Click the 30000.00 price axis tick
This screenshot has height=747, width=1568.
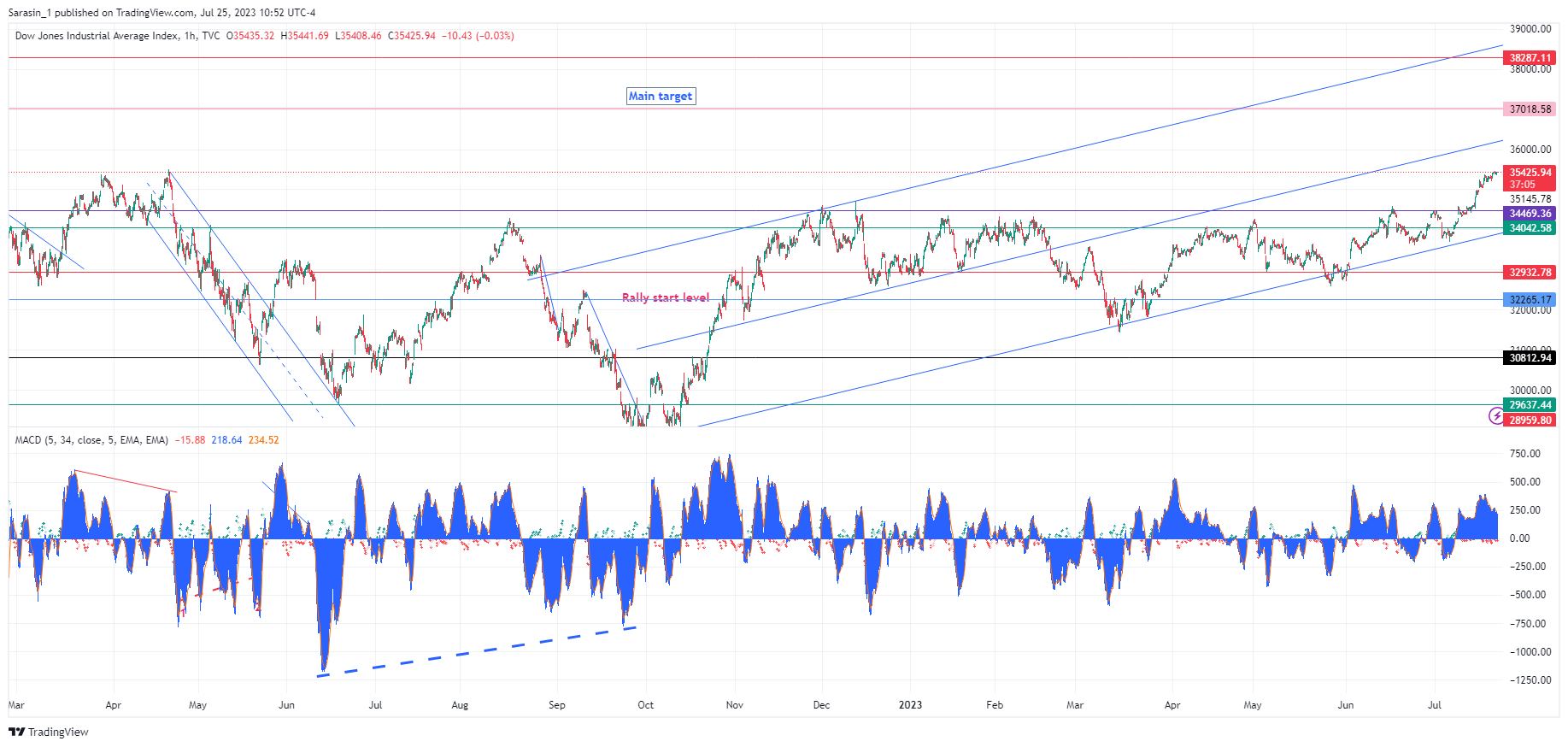[1530, 391]
